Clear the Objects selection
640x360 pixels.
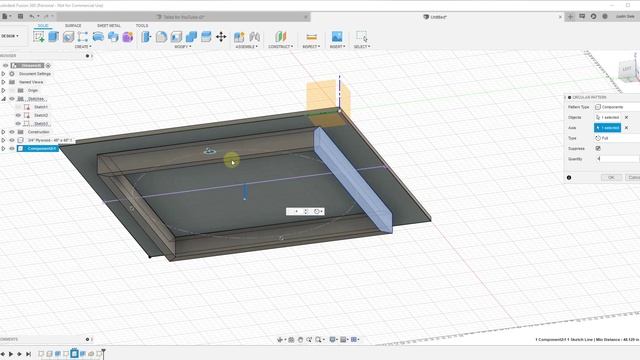point(627,118)
